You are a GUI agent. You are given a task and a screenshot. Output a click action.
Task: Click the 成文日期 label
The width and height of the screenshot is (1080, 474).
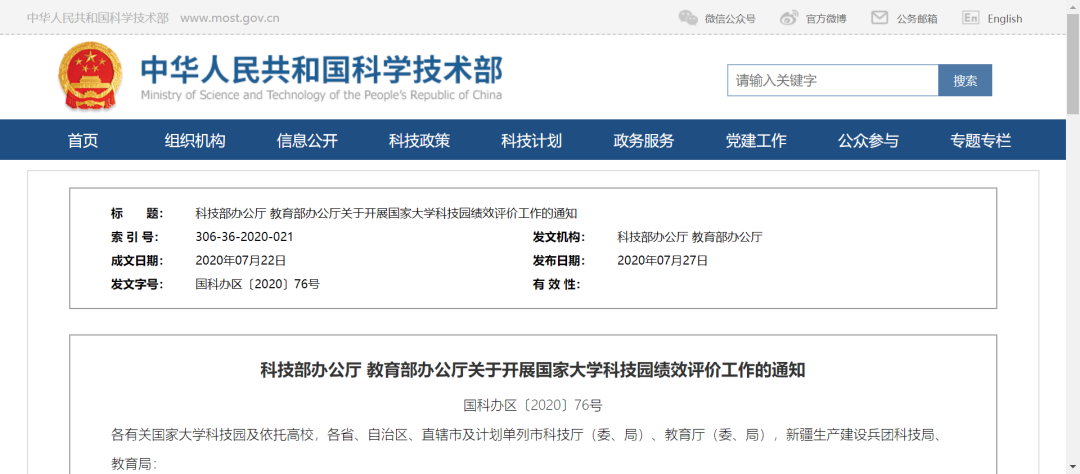click(x=137, y=260)
